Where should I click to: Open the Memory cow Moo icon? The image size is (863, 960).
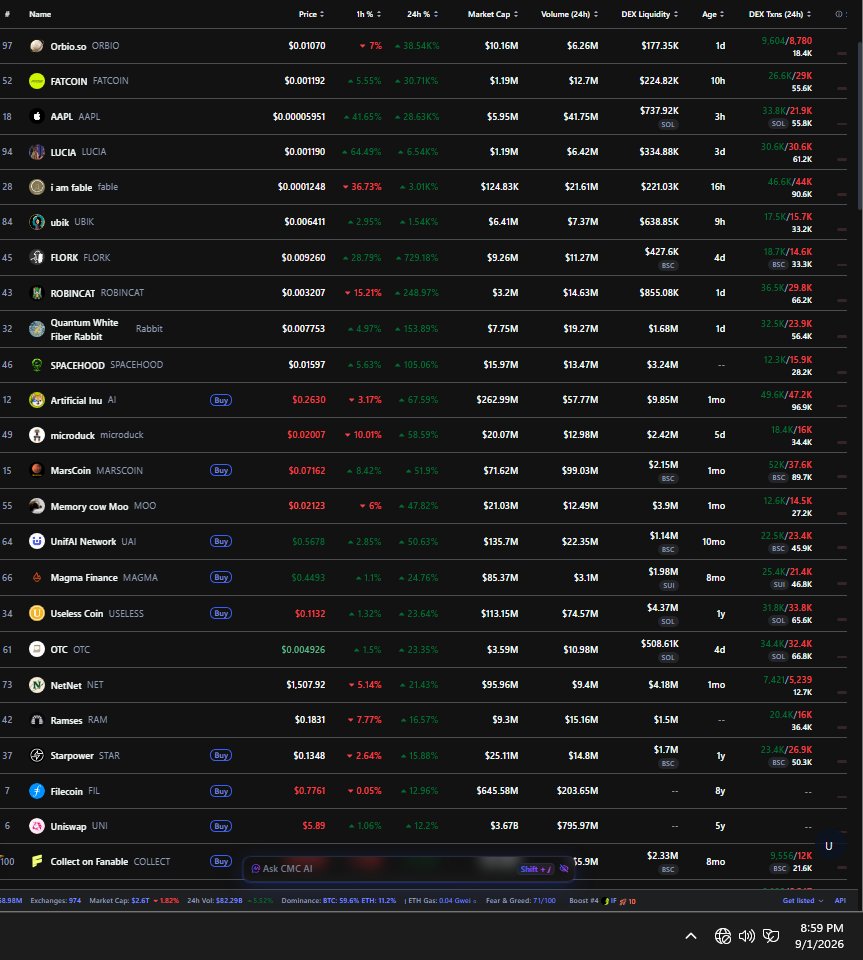coord(37,506)
